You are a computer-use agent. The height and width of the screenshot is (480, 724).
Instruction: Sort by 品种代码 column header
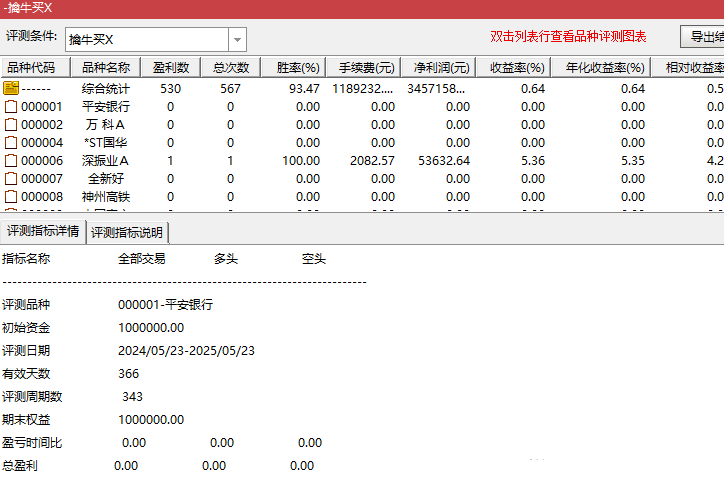point(37,68)
